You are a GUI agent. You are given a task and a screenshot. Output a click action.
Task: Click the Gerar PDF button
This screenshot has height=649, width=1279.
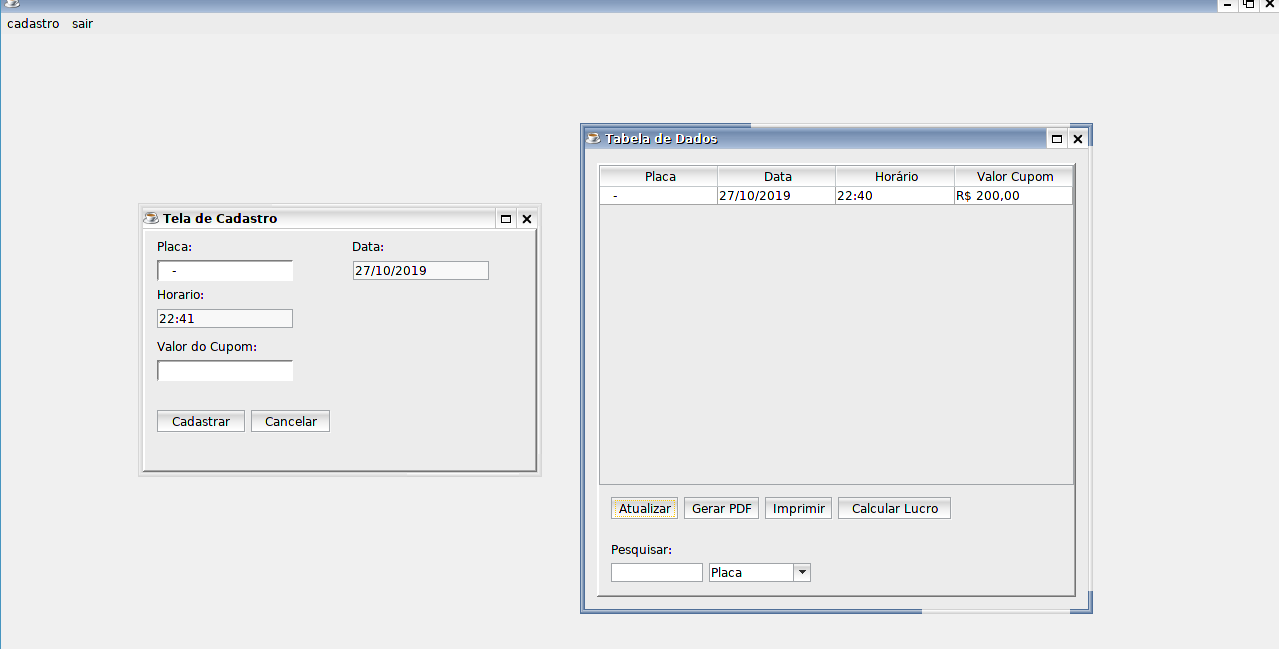[x=722, y=508]
